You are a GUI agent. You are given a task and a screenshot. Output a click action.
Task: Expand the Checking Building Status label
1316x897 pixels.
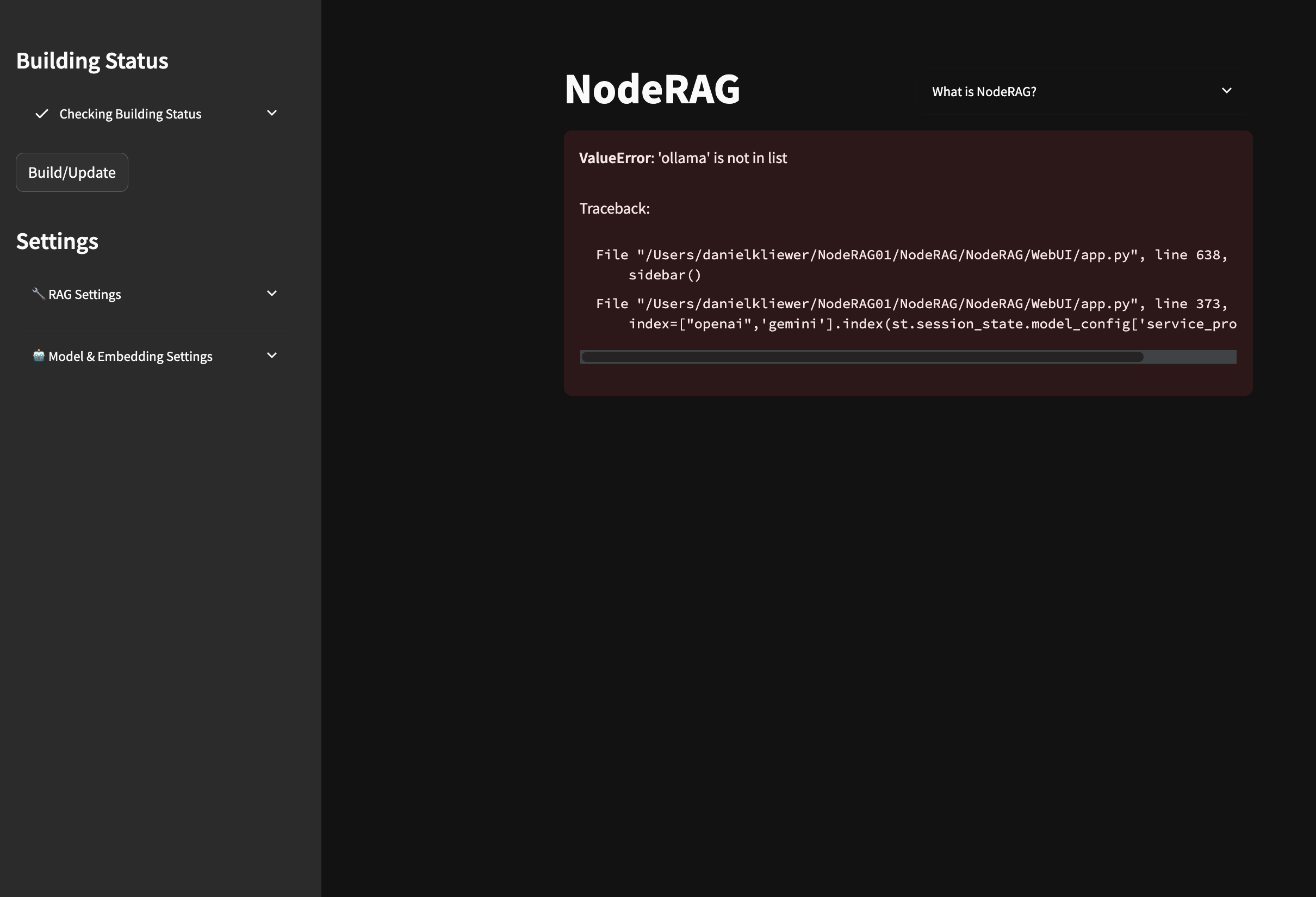(x=131, y=114)
